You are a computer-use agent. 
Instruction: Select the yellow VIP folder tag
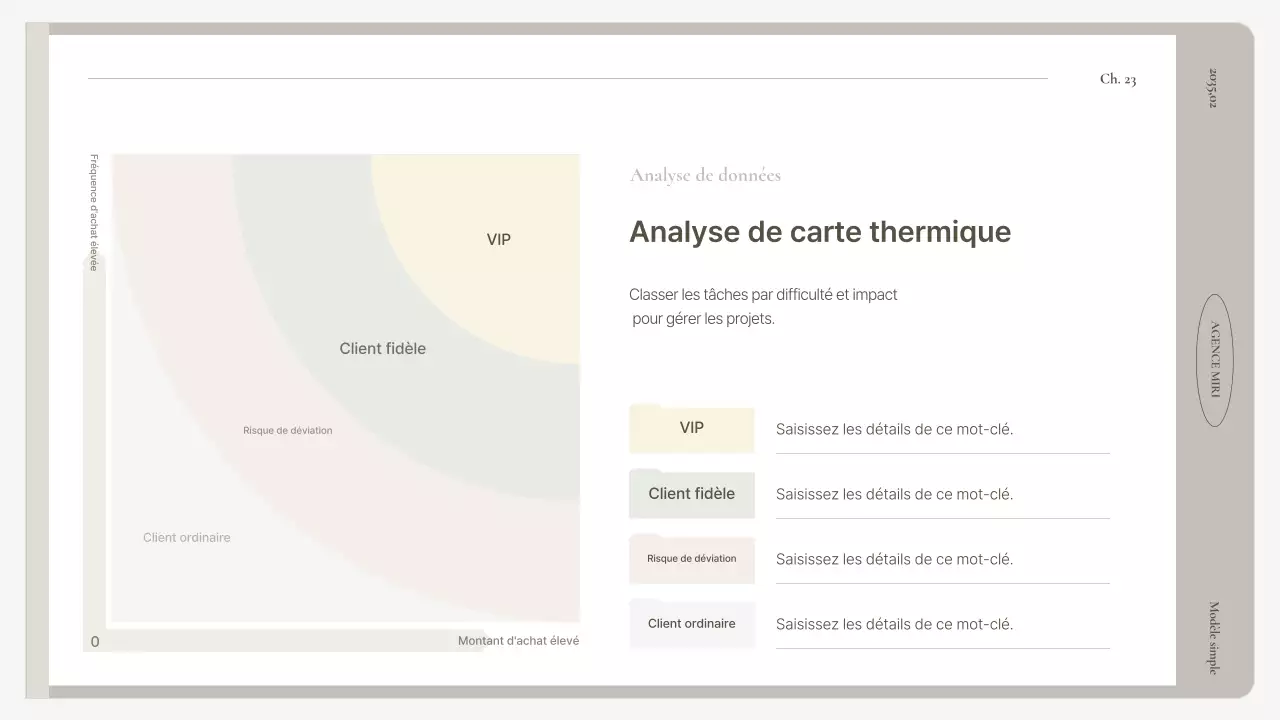click(x=691, y=428)
